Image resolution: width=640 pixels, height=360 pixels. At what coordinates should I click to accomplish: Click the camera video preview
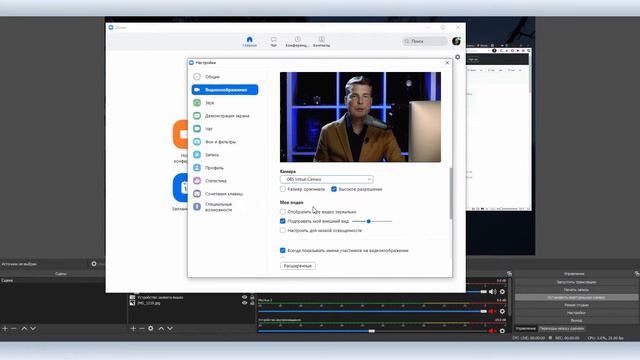(x=360, y=117)
